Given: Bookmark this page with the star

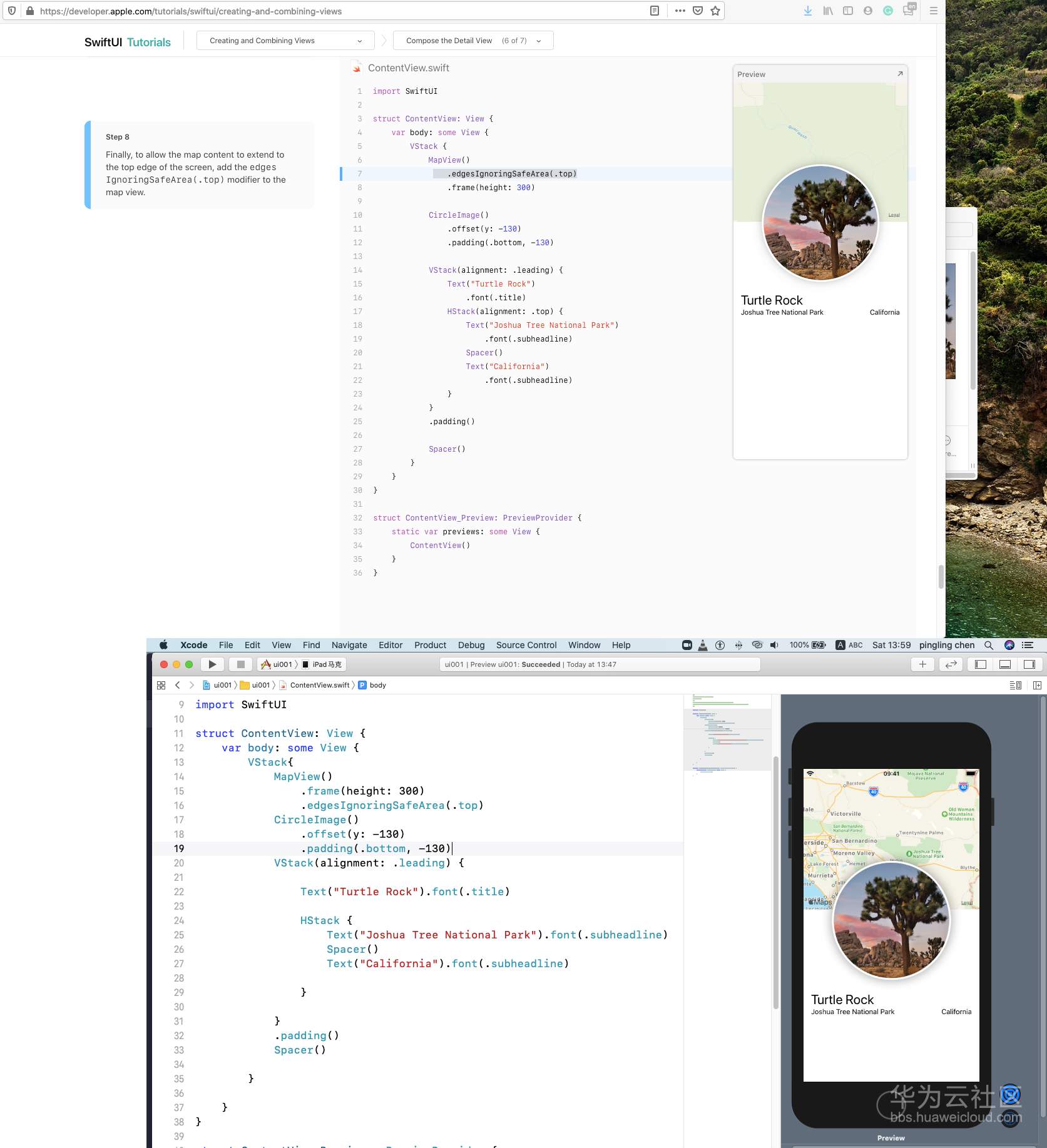Looking at the screenshot, I should point(715,11).
